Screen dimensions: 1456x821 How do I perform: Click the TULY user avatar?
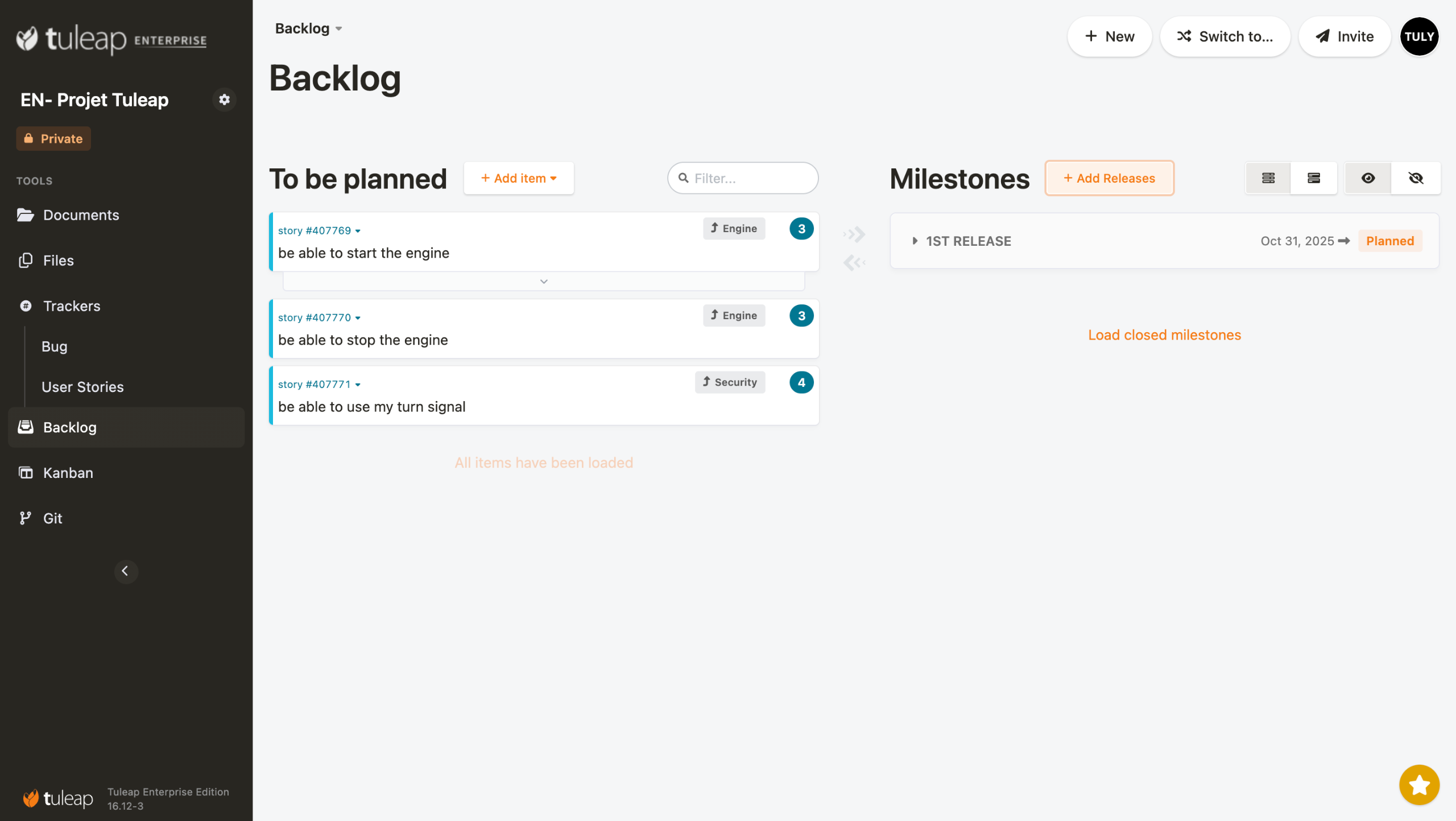coord(1418,36)
